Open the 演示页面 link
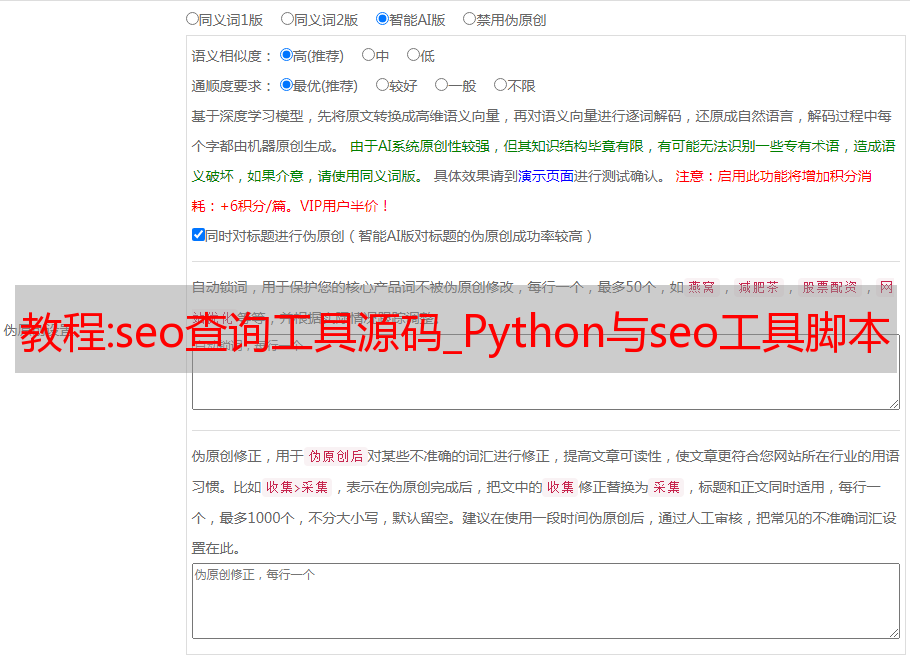 [x=546, y=176]
